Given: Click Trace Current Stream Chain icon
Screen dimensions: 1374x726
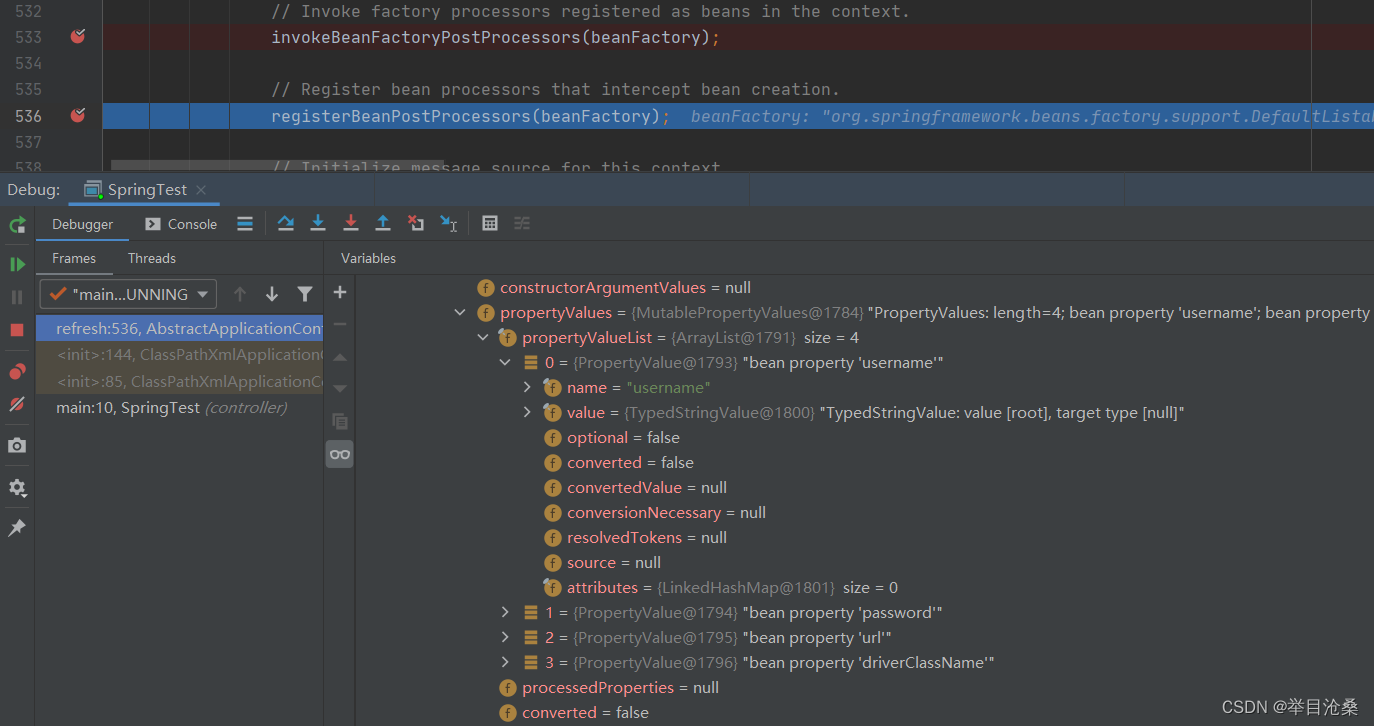Looking at the screenshot, I should pos(522,224).
